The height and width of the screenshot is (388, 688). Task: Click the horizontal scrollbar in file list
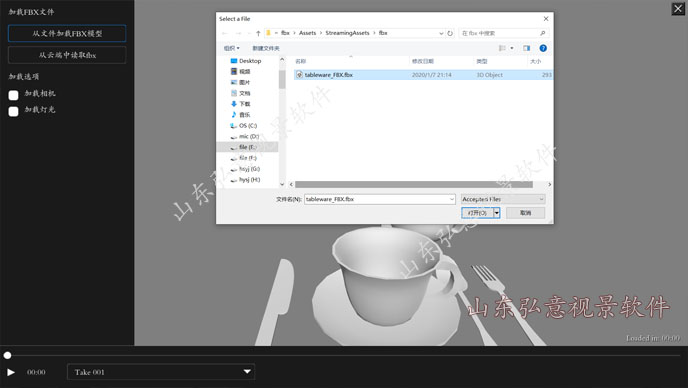(x=414, y=185)
